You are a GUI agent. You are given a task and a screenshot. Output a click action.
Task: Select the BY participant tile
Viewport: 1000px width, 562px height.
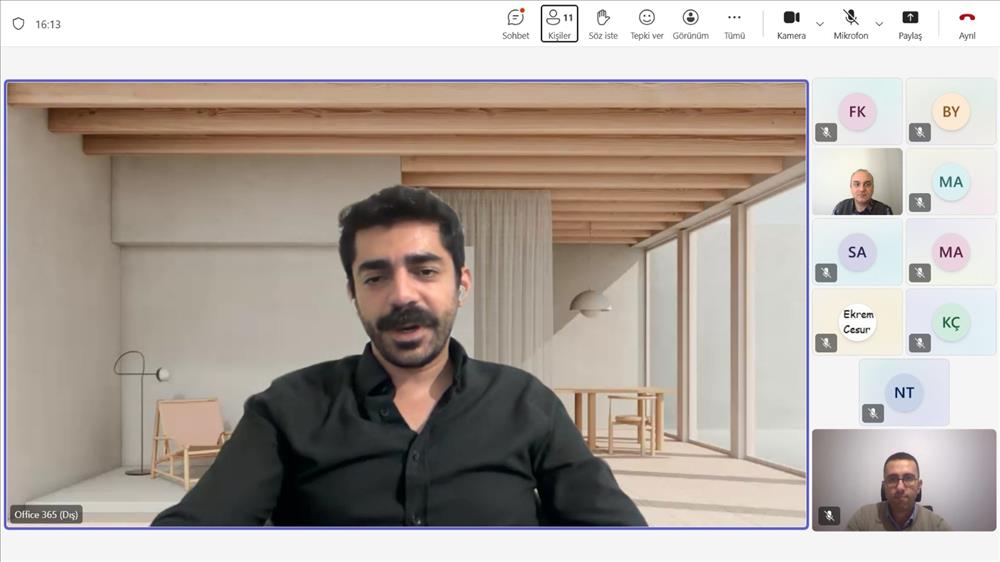950,111
